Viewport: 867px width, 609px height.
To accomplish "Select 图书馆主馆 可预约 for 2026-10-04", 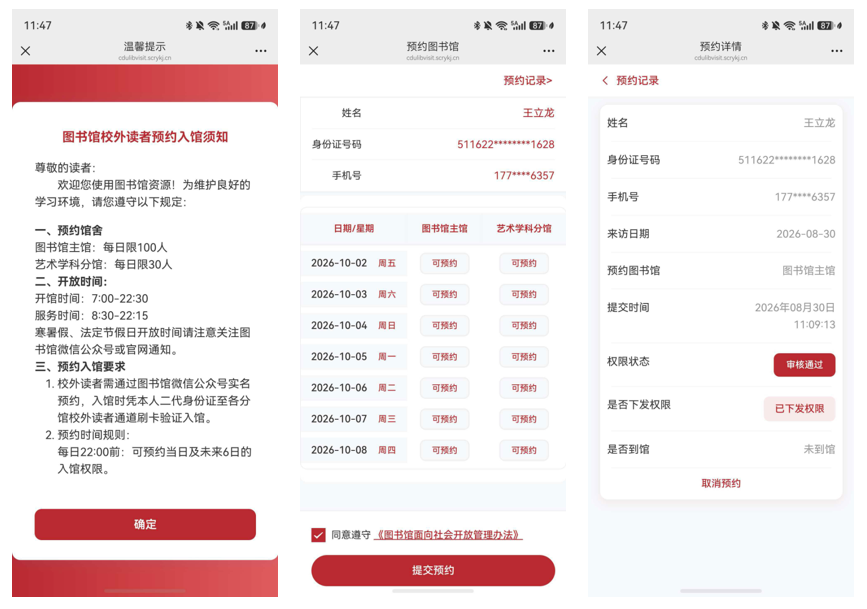I will click(x=445, y=325).
